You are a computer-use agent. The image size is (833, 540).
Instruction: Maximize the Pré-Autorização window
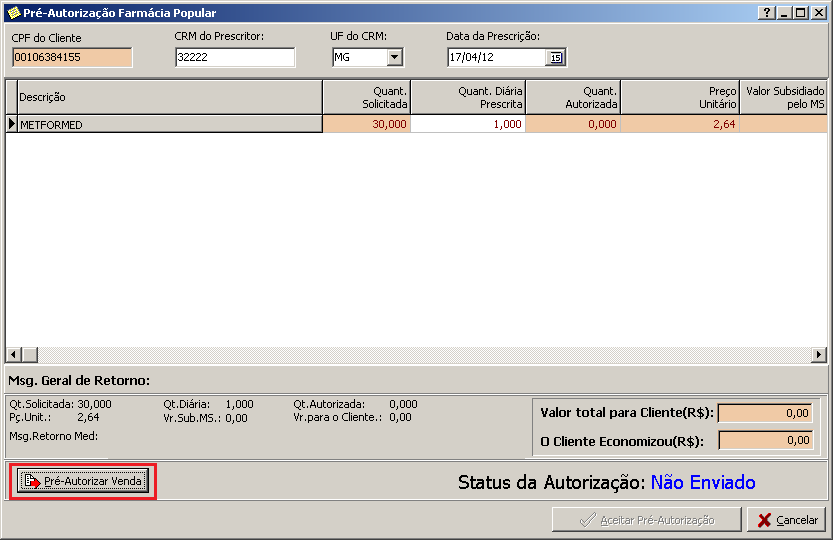(x=801, y=13)
